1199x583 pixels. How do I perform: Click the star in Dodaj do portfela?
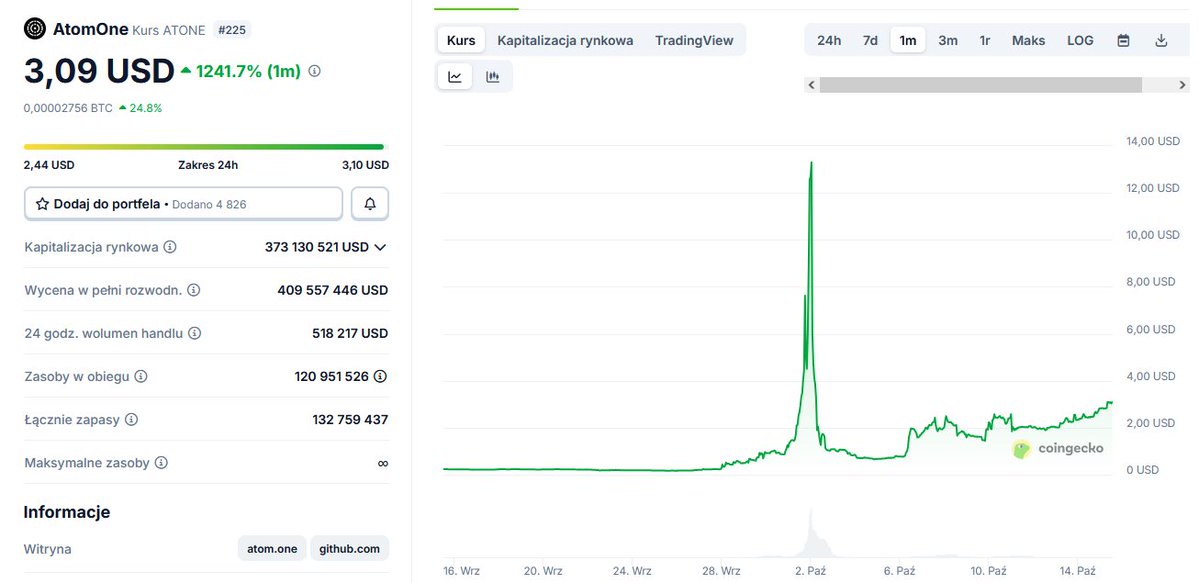point(43,204)
